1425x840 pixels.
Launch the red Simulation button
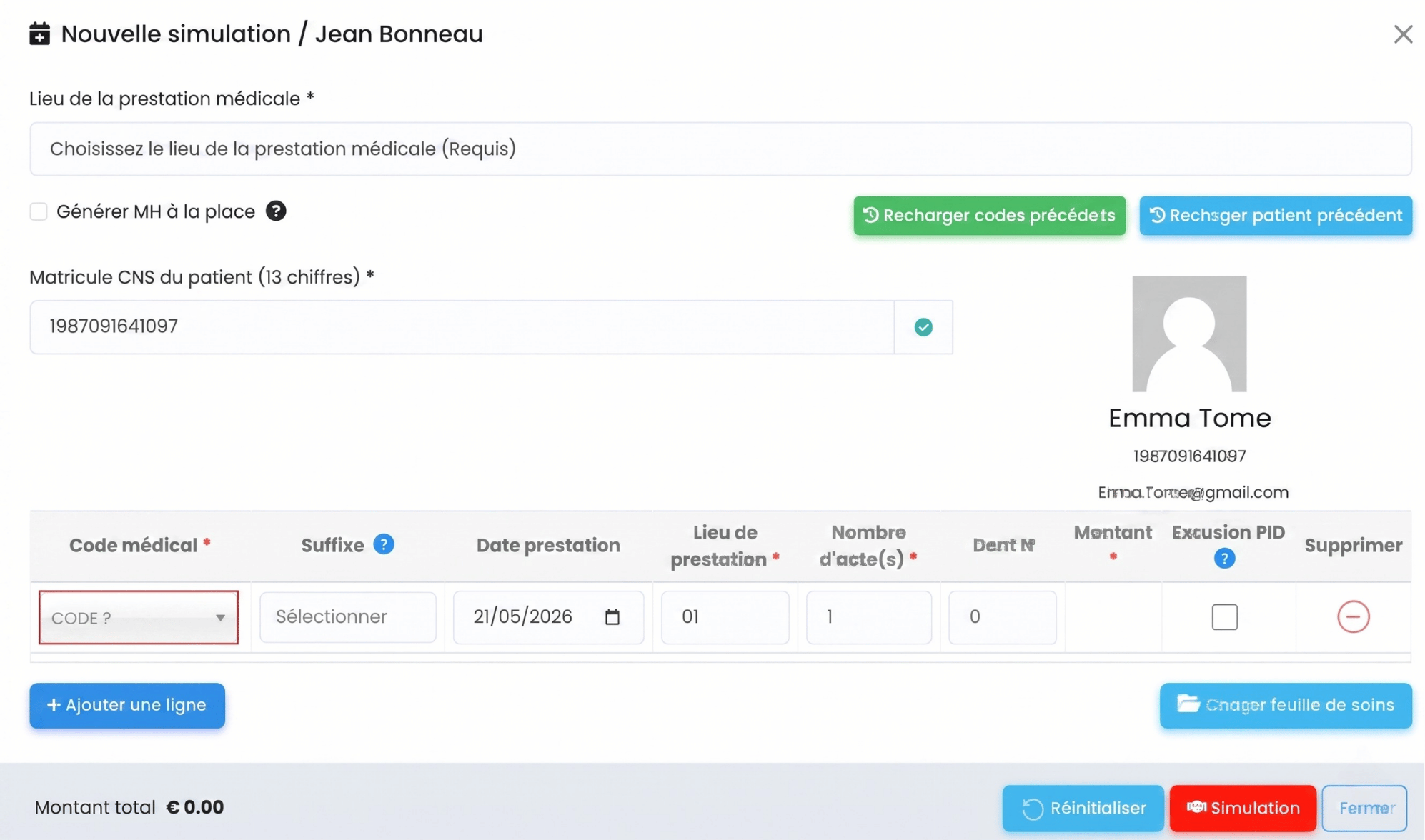click(x=1243, y=808)
